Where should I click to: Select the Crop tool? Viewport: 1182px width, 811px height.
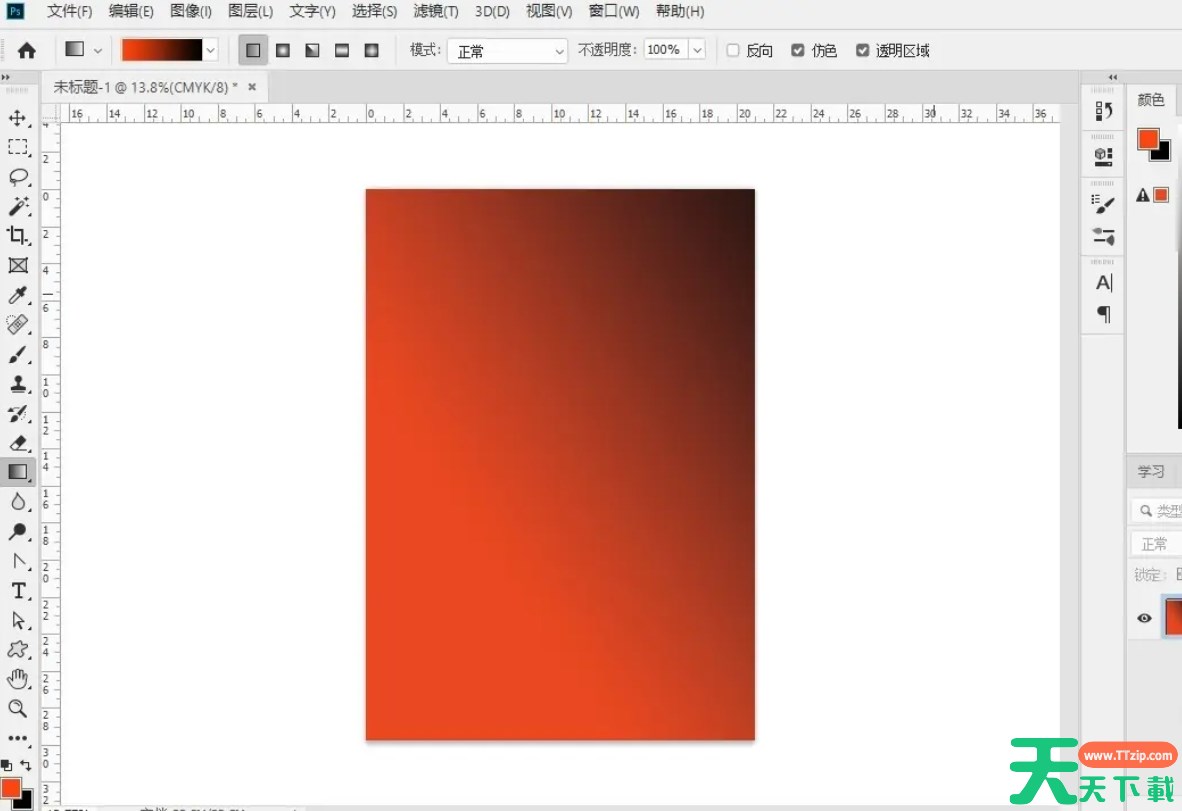point(18,235)
